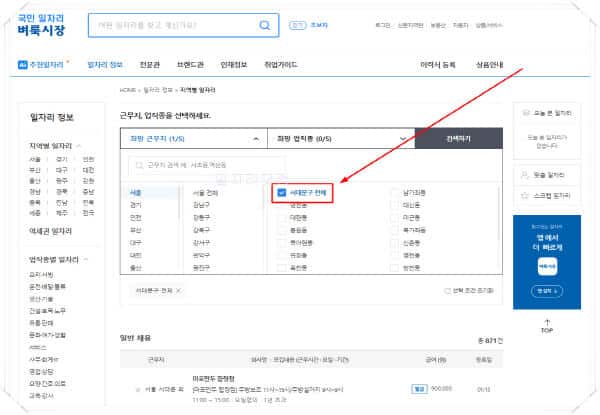Select 인천 in the region selector panel
The width and height of the screenshot is (600, 415).
click(x=135, y=218)
